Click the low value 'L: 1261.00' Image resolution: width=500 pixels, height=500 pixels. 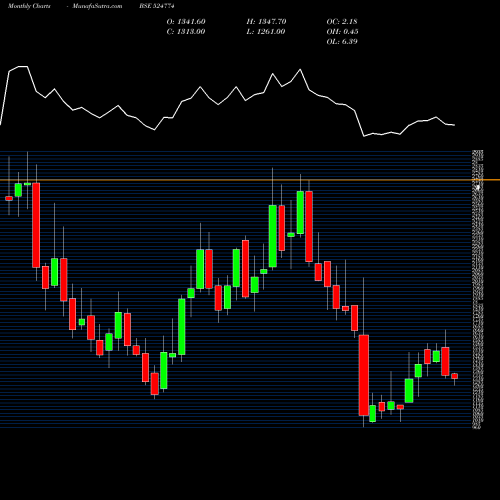pos(266,32)
